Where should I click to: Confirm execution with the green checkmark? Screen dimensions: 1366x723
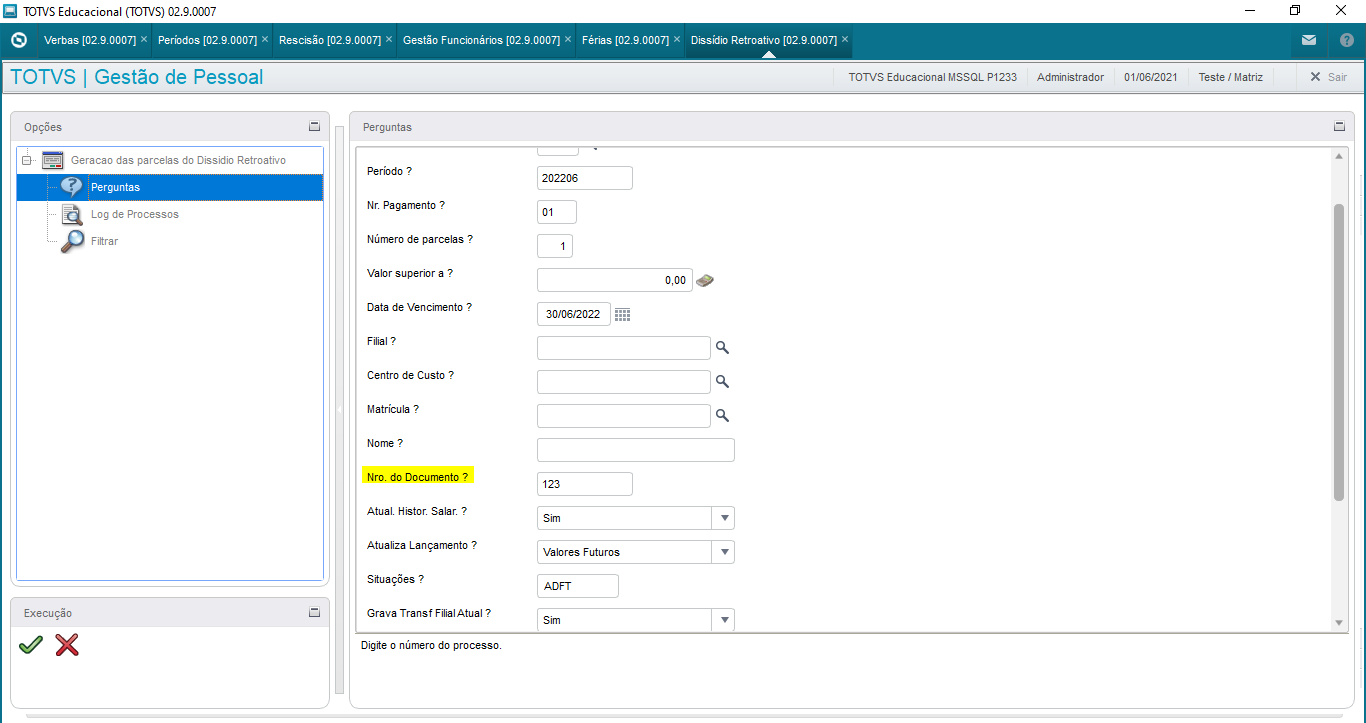[x=31, y=645]
